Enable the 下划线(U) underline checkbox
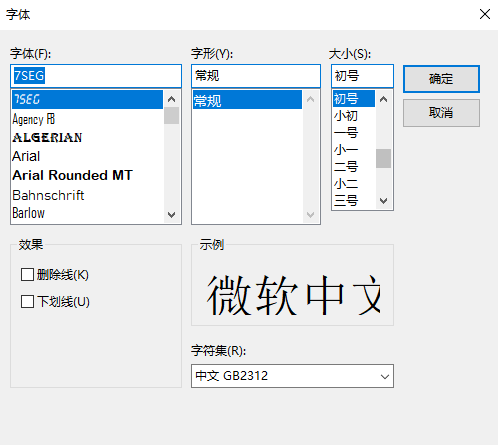Viewport: 498px width, 445px height. point(27,302)
